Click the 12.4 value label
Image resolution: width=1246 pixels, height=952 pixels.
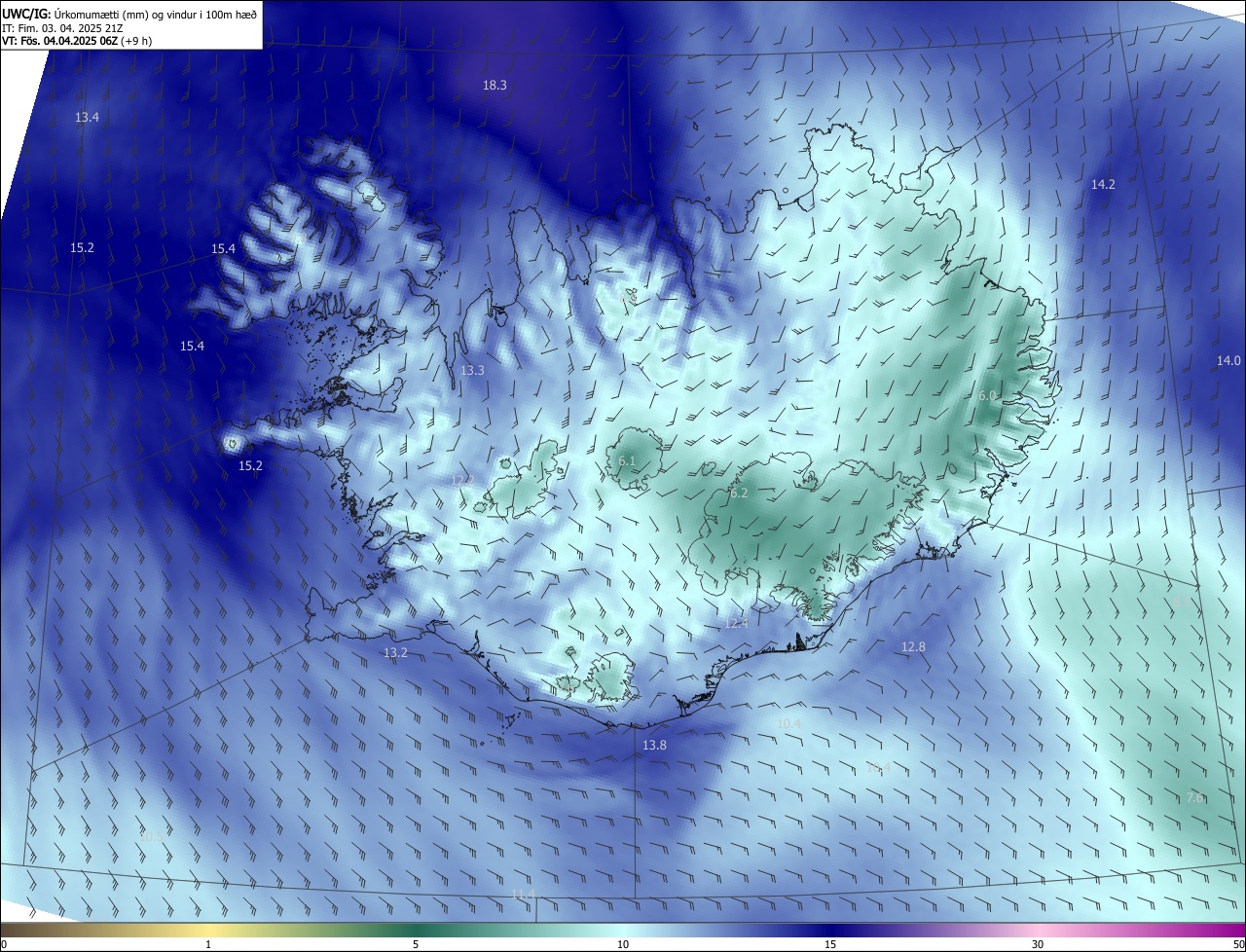[x=736, y=624]
